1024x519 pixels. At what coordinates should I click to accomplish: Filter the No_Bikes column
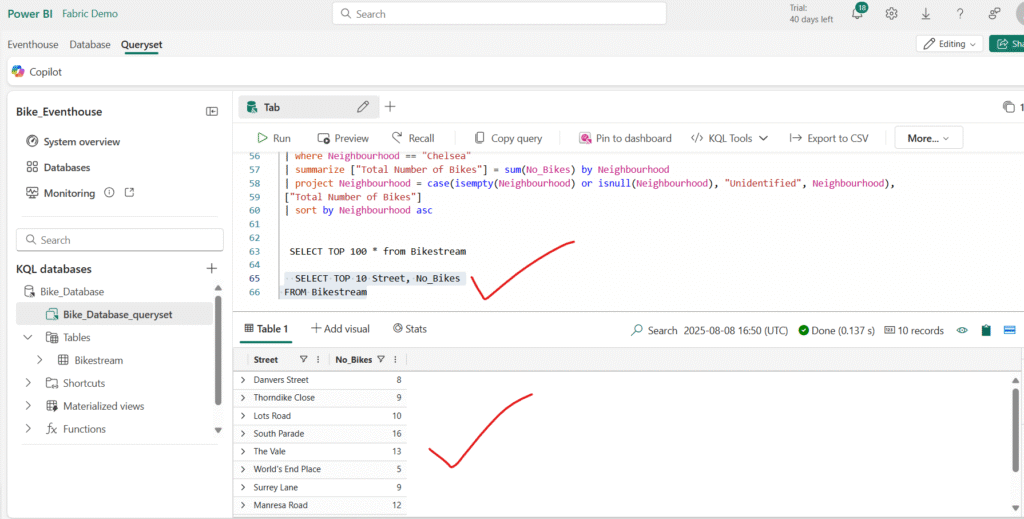click(381, 359)
